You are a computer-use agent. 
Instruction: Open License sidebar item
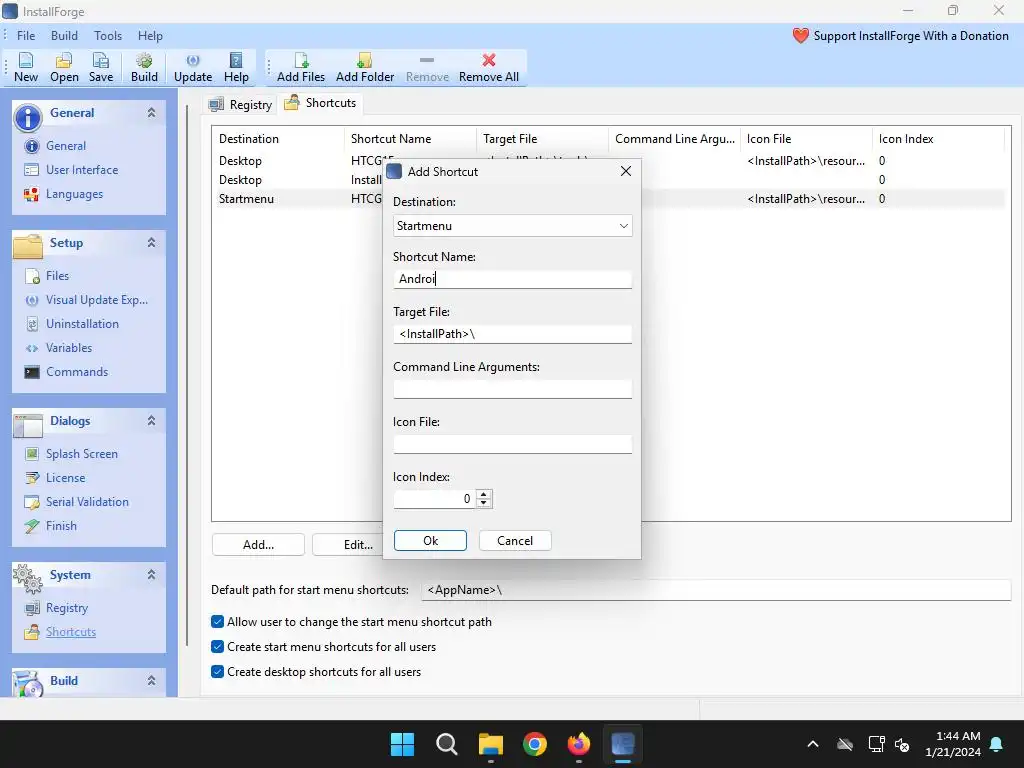click(x=65, y=478)
